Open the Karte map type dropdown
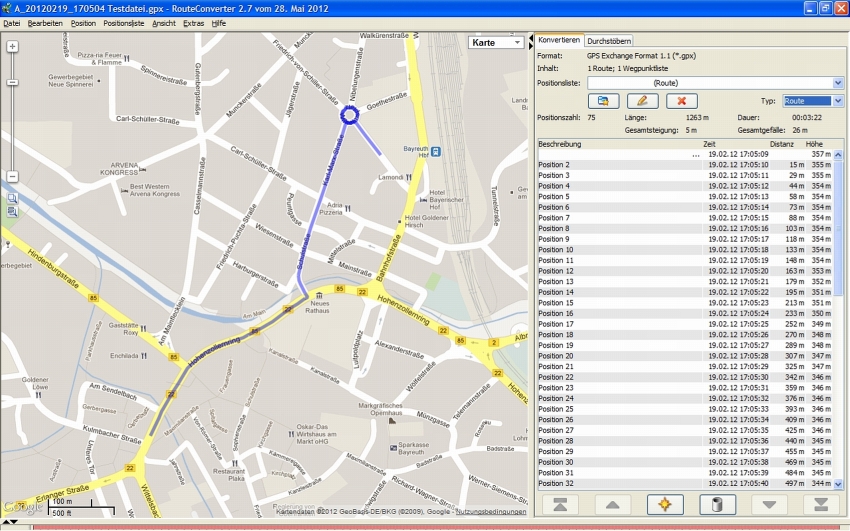The width and height of the screenshot is (850, 531). point(496,42)
